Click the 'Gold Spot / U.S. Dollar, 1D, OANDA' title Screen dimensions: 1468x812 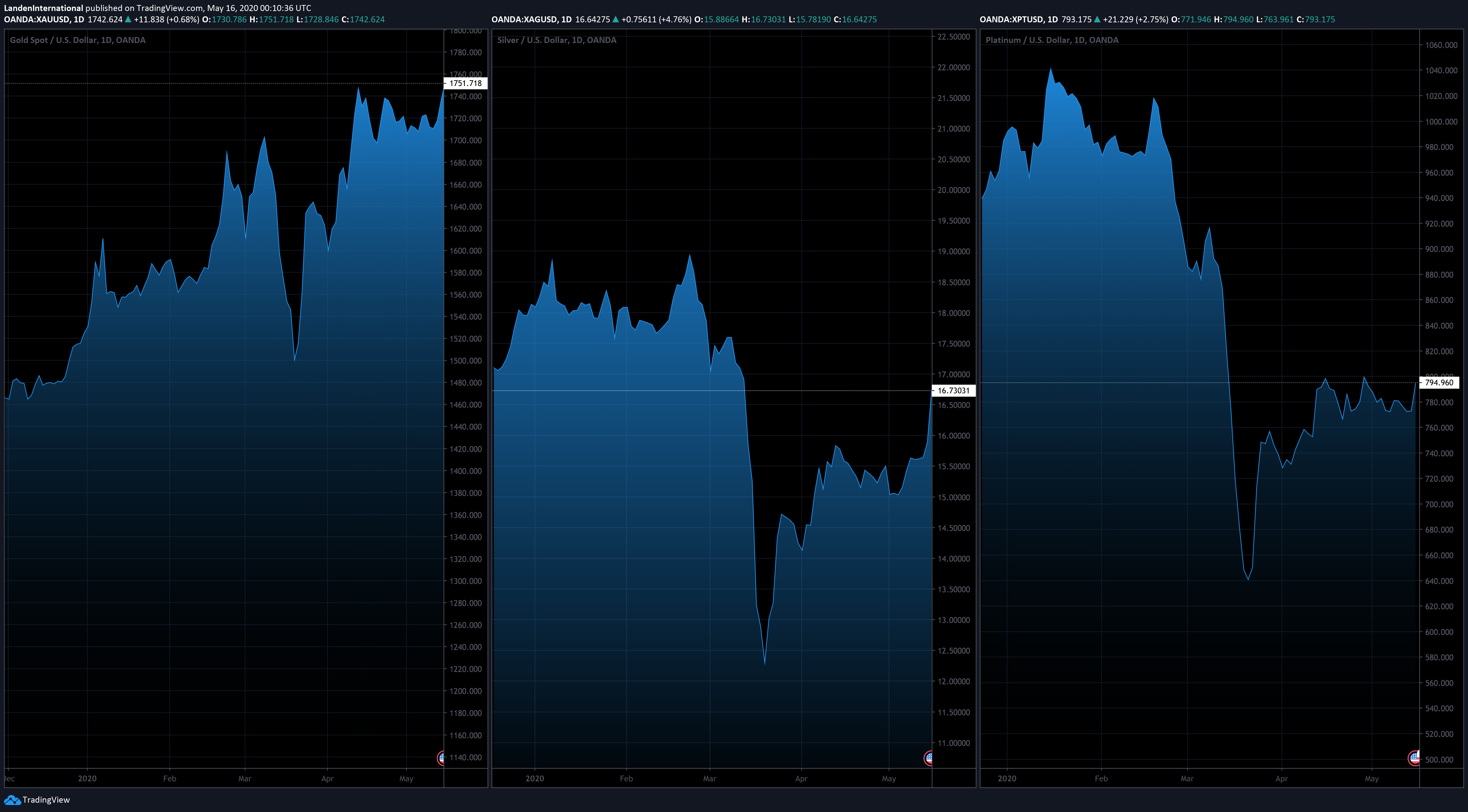click(x=77, y=40)
